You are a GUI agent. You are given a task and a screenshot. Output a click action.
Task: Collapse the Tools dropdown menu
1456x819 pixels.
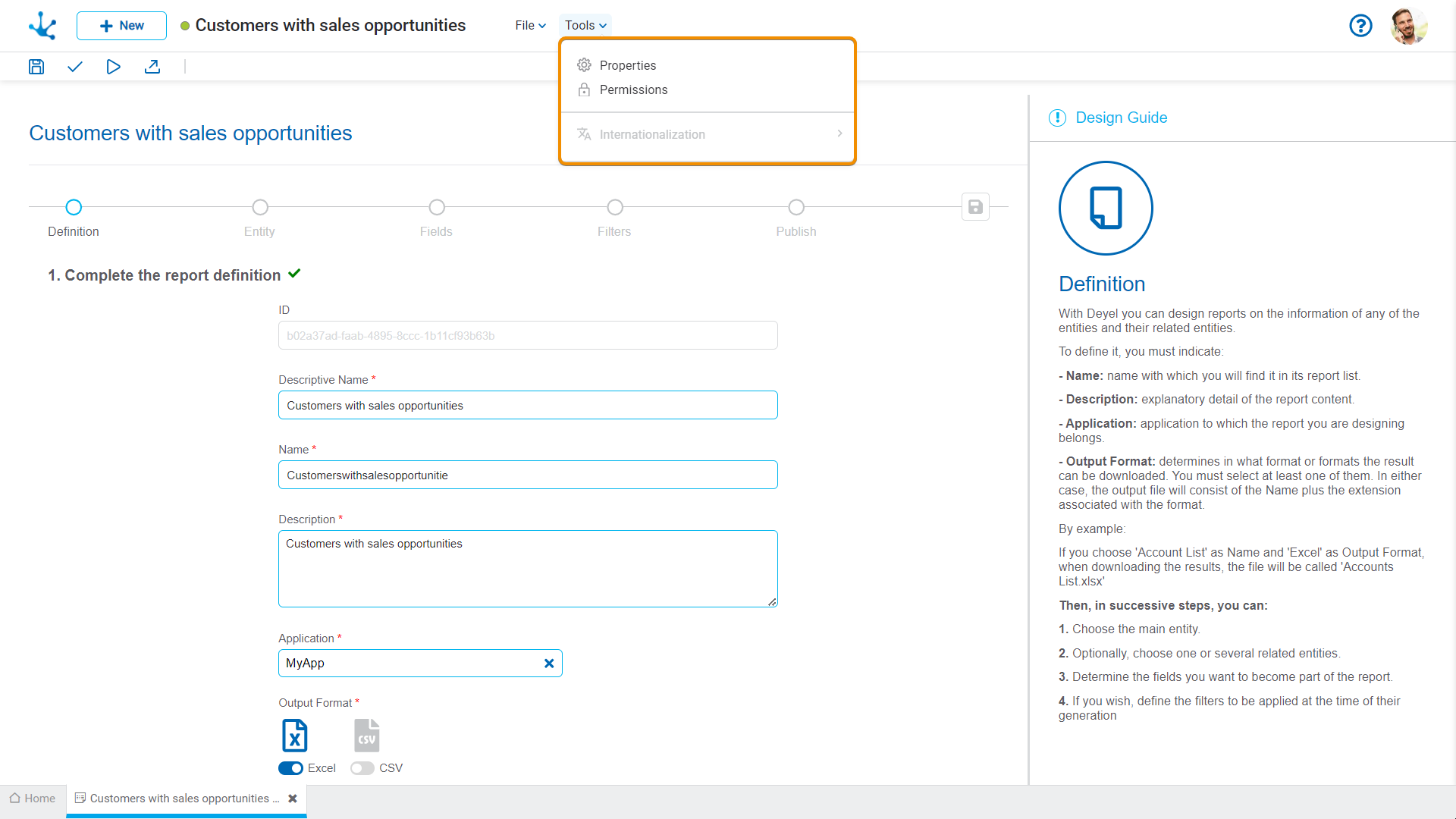[585, 26]
